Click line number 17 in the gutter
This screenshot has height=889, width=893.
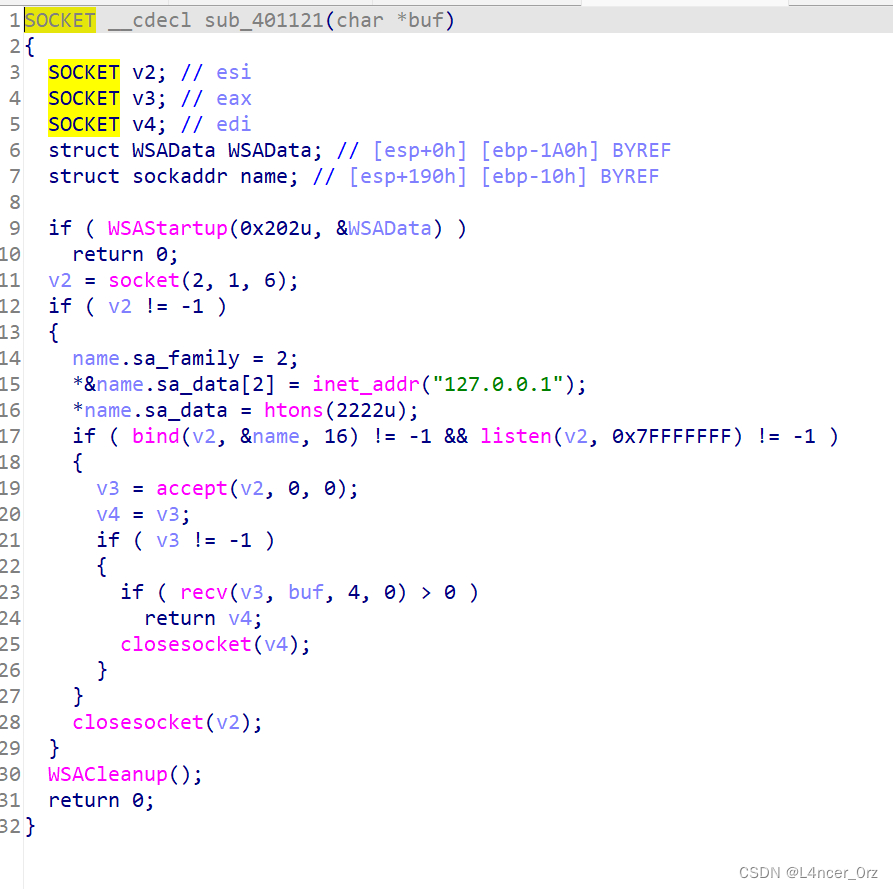(x=10, y=436)
